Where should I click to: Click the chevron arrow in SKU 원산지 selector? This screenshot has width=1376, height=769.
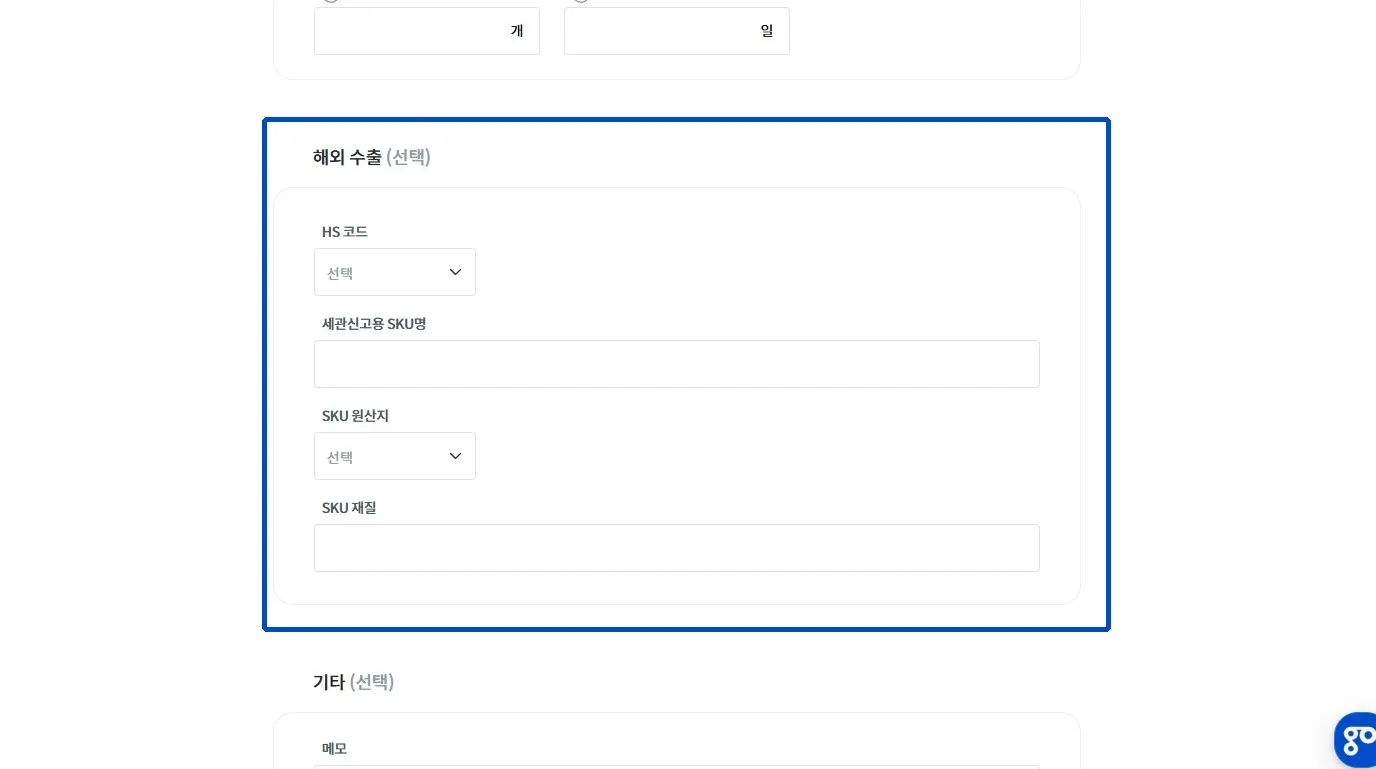pos(455,456)
